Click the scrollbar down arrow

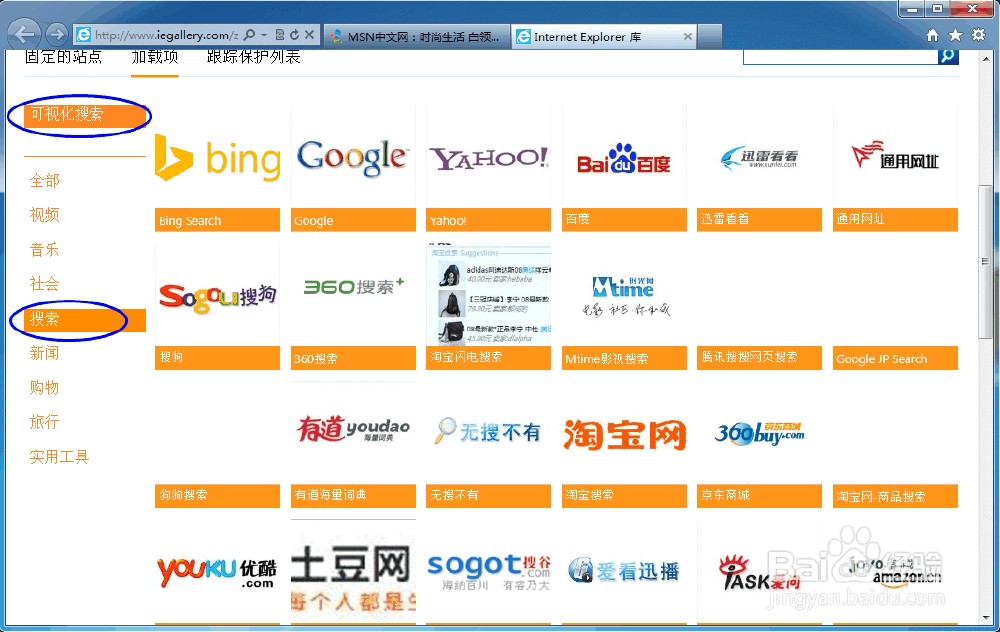[x=986, y=617]
